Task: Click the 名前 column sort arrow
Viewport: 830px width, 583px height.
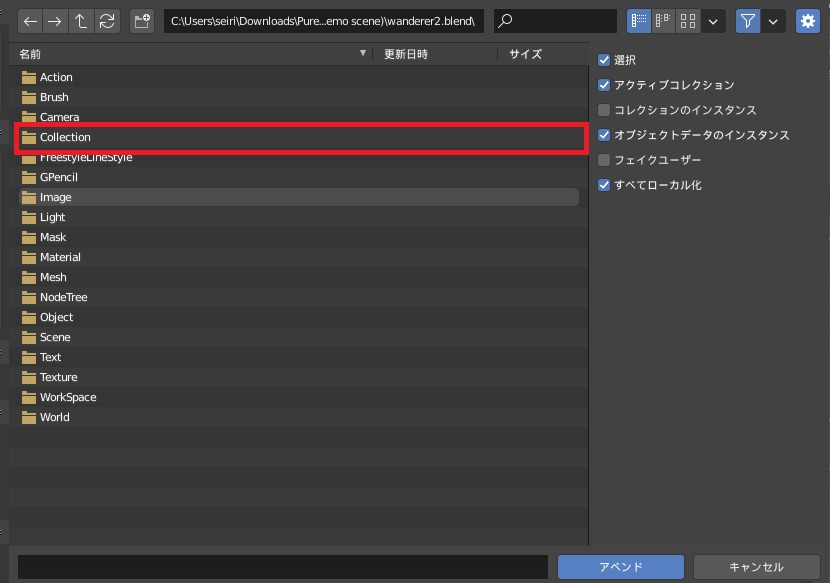Action: [365, 54]
